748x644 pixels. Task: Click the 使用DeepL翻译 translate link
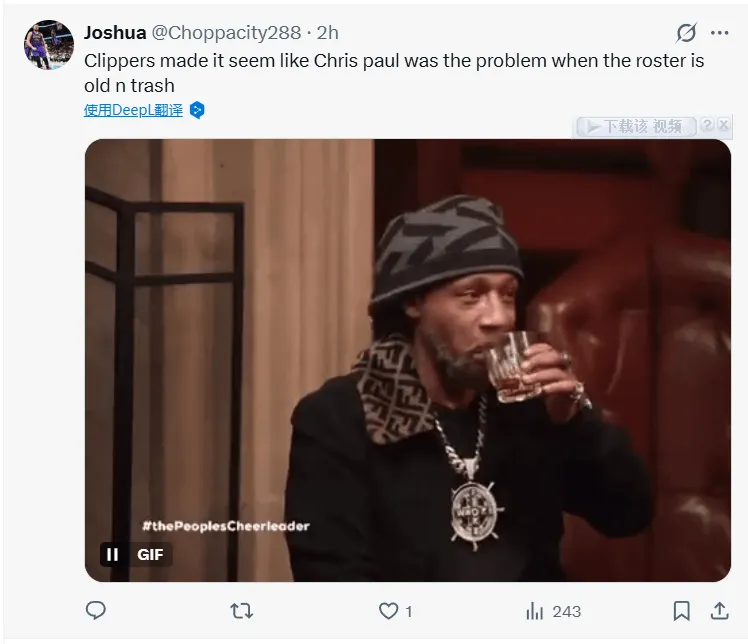pyautogui.click(x=133, y=110)
